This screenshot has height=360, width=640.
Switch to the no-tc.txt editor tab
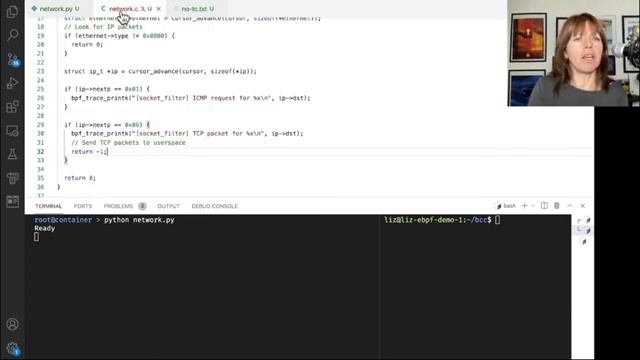point(198,9)
